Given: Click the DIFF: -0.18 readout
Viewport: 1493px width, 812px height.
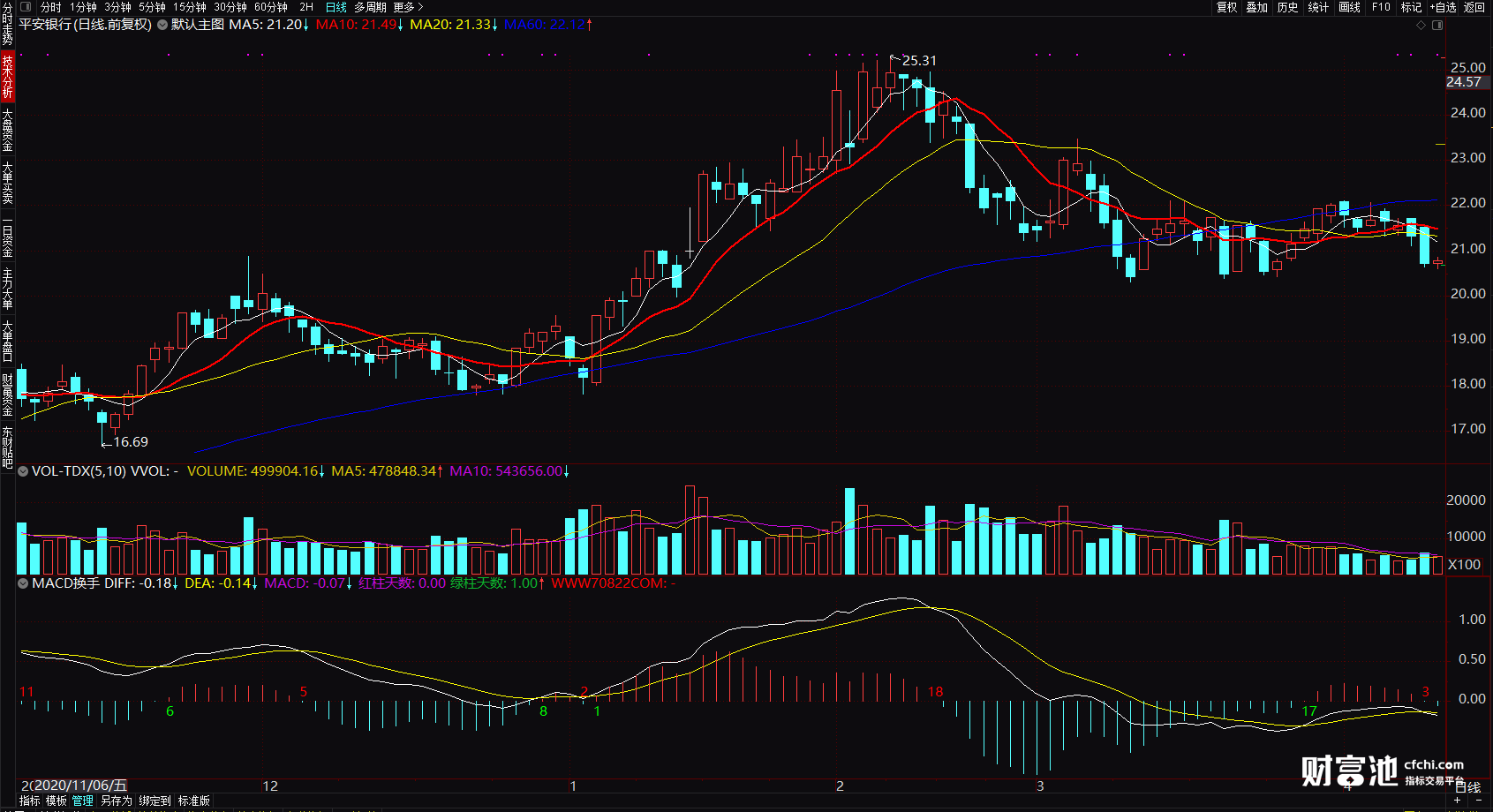Looking at the screenshot, I should pyautogui.click(x=141, y=583).
